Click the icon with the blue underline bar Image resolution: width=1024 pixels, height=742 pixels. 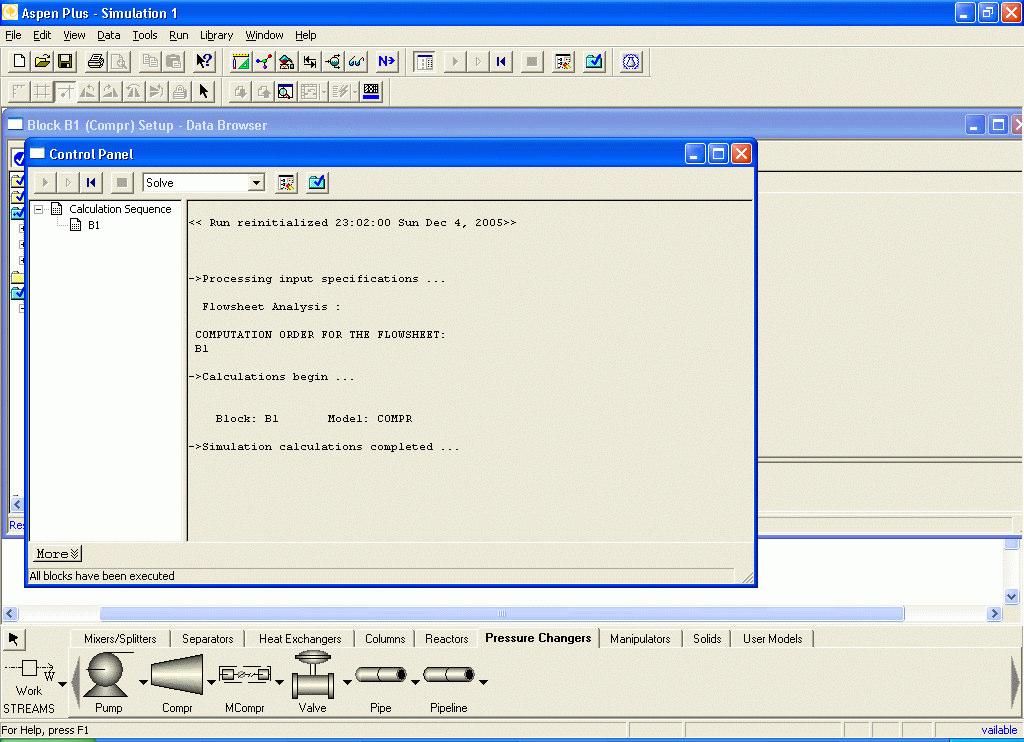pyautogui.click(x=371, y=91)
